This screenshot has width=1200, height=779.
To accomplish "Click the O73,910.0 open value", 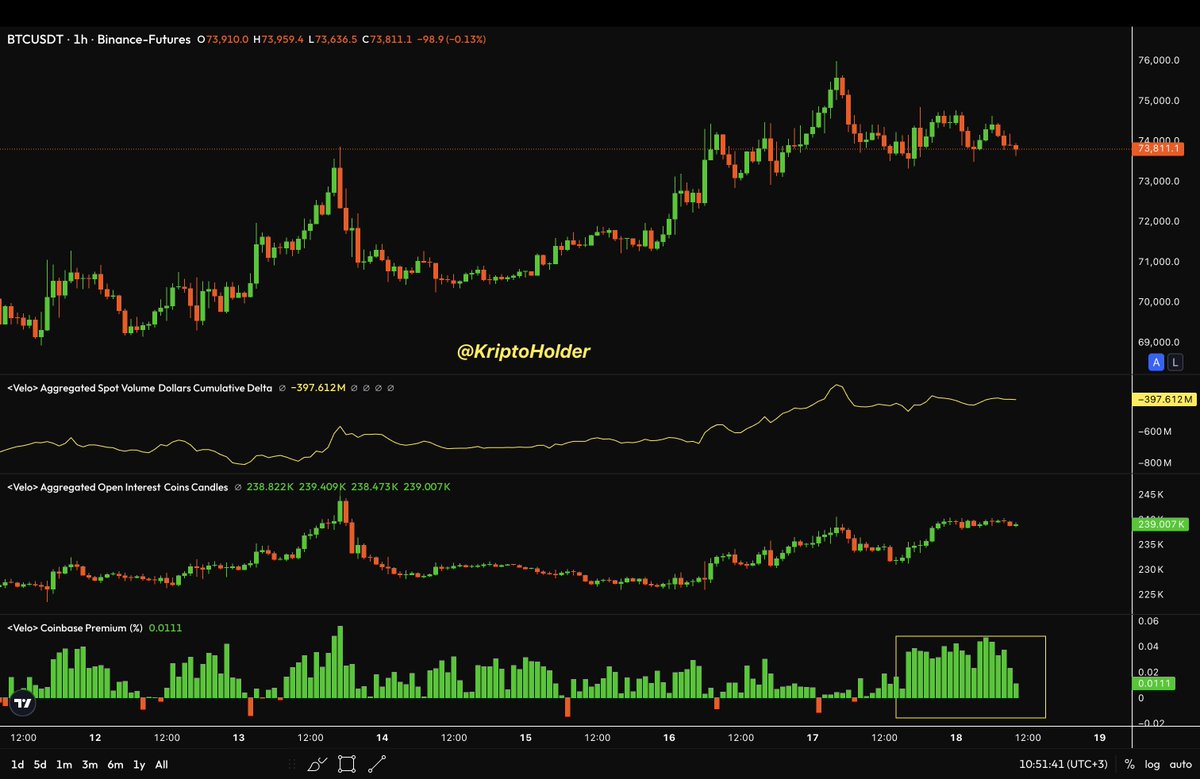I will 221,39.
